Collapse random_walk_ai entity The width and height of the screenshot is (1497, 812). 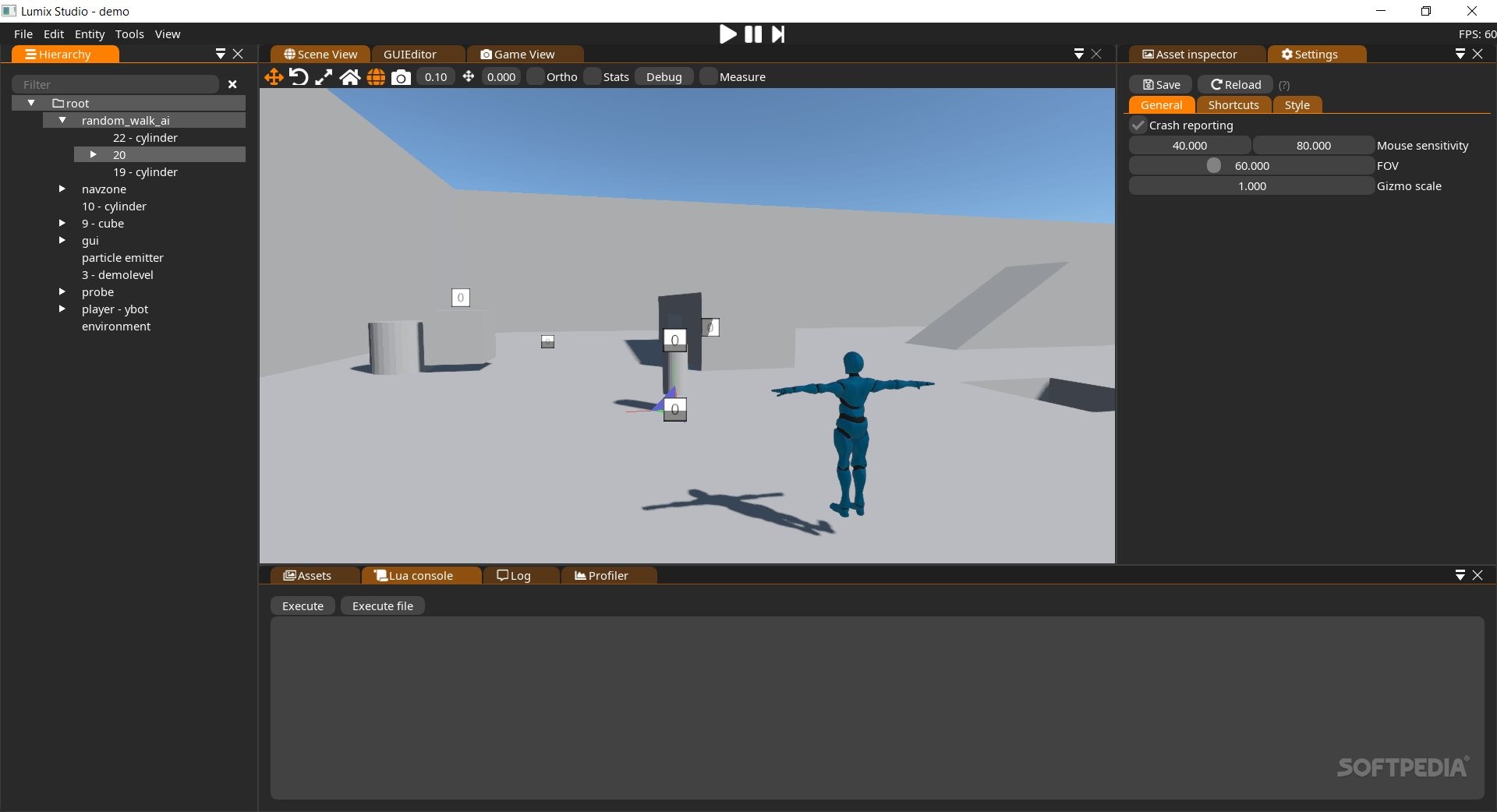click(62, 120)
